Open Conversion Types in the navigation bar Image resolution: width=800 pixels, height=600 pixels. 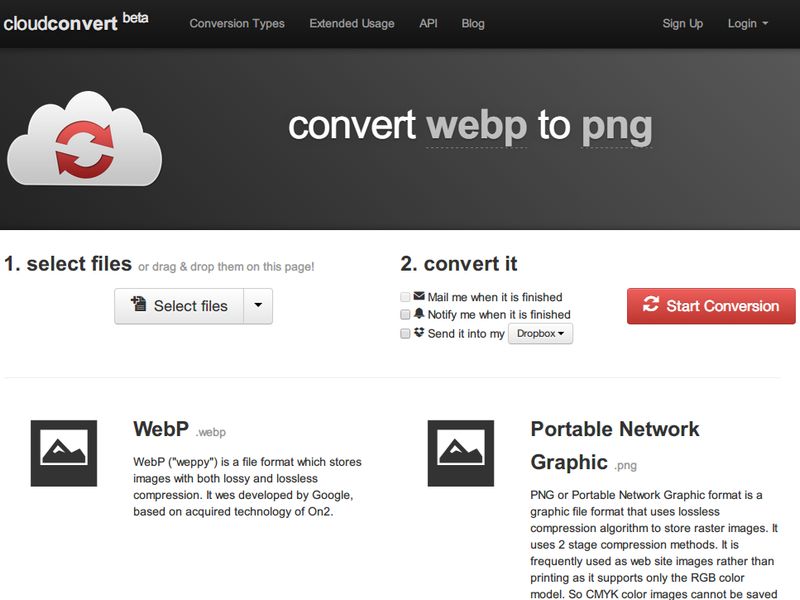click(237, 23)
